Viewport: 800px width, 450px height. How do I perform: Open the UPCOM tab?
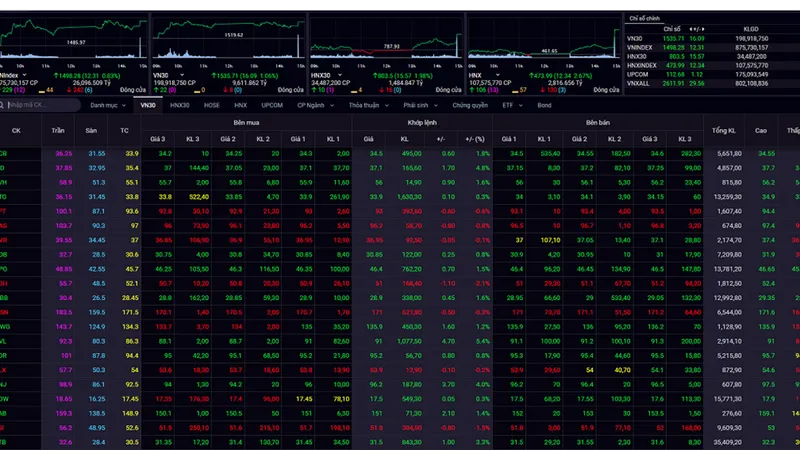[272, 105]
